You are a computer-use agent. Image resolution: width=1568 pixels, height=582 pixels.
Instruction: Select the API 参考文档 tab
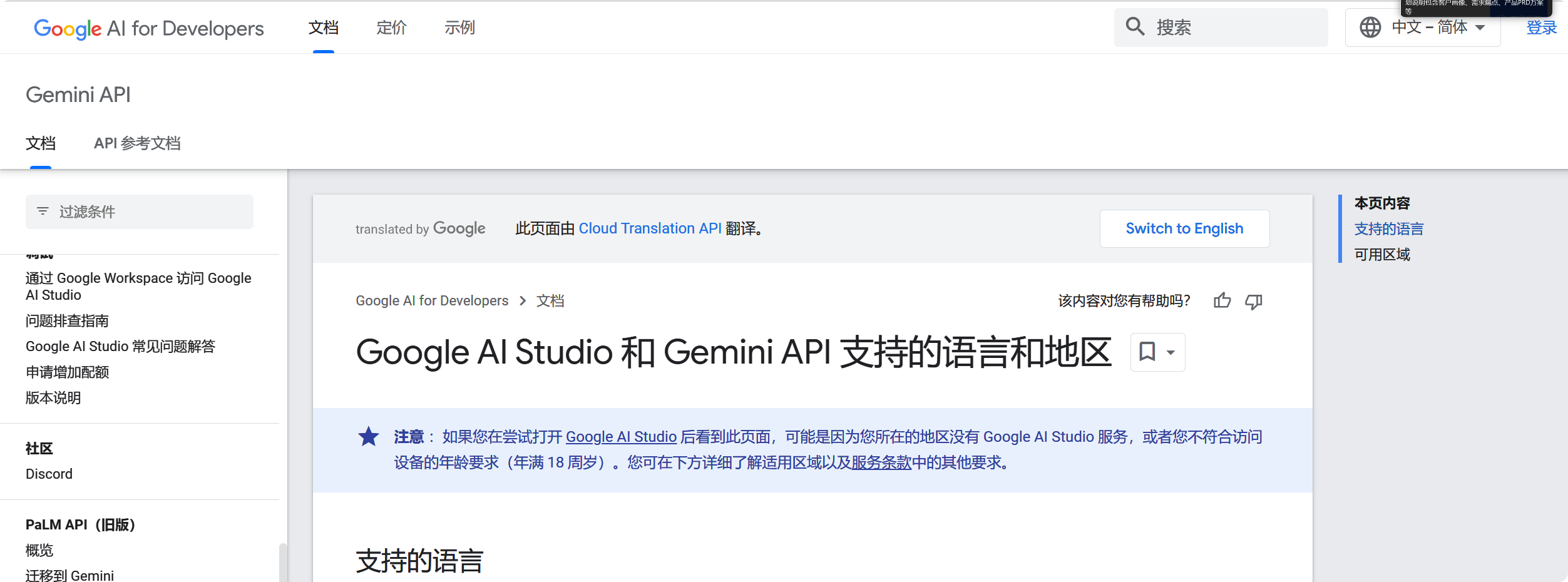click(x=137, y=143)
